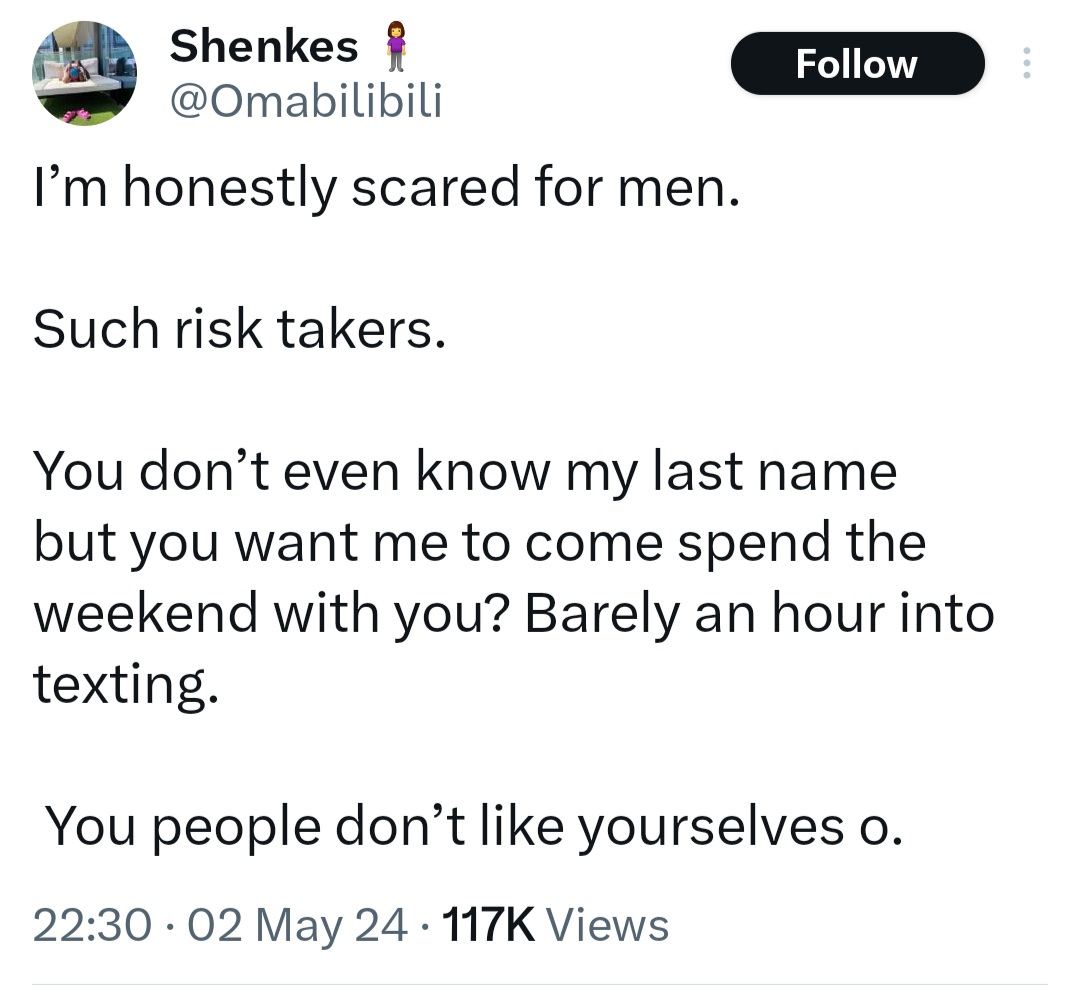Click the word Views after 117K
1080x995 pixels.
(608, 925)
